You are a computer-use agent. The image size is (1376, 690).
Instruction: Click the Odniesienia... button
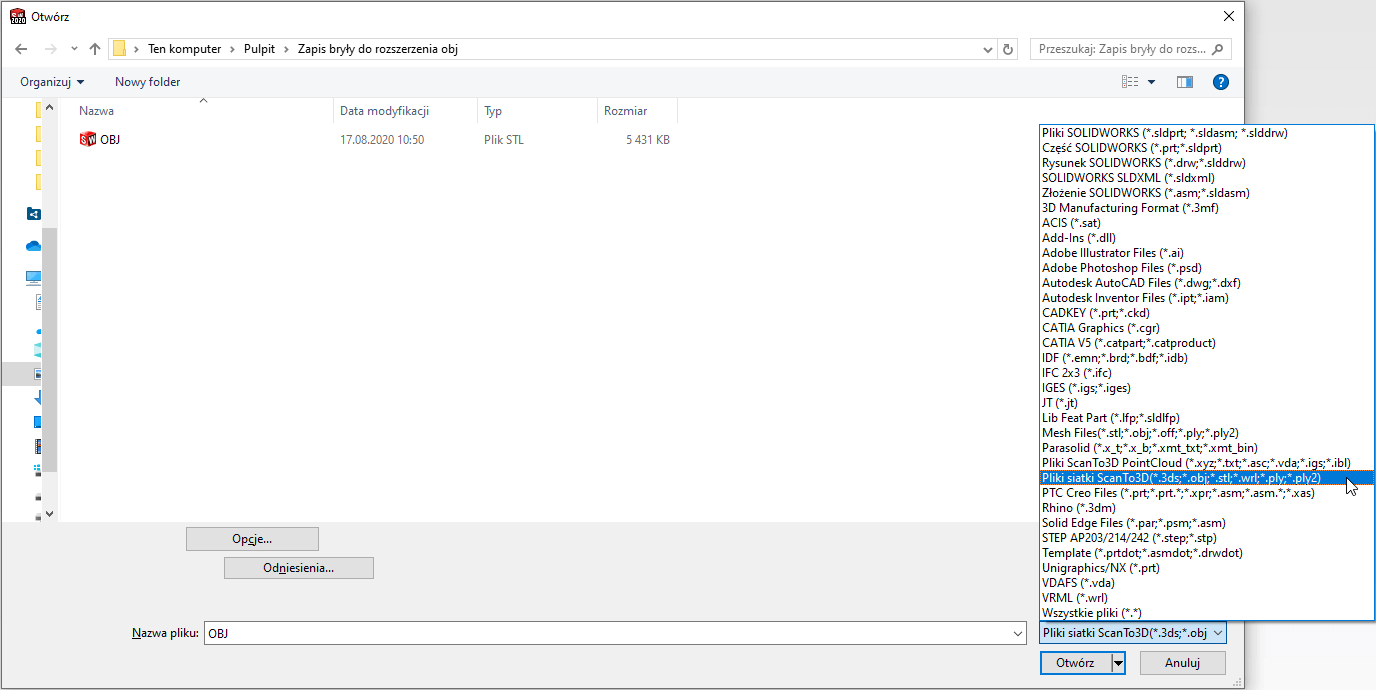point(299,568)
